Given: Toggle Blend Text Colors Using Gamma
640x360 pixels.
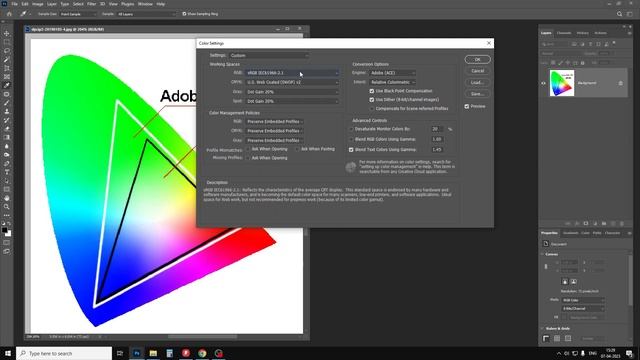Looking at the screenshot, I should tap(351, 150).
